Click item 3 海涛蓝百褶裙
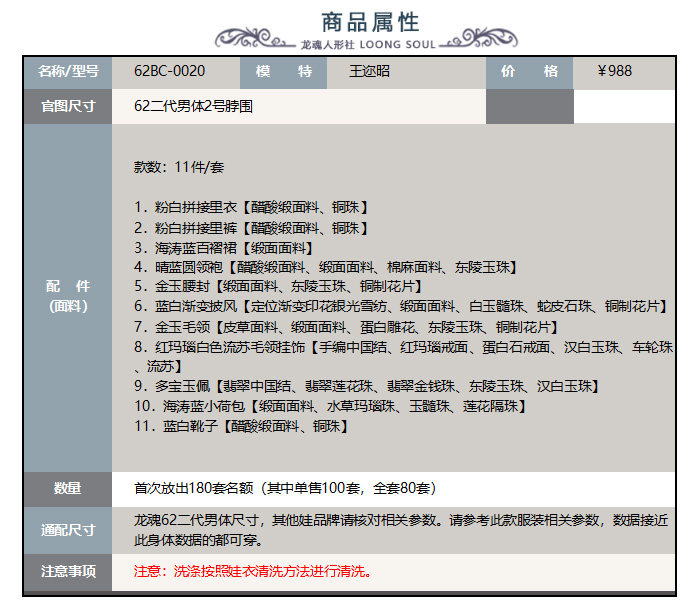Viewport: 700px width, 613px height. [x=224, y=248]
